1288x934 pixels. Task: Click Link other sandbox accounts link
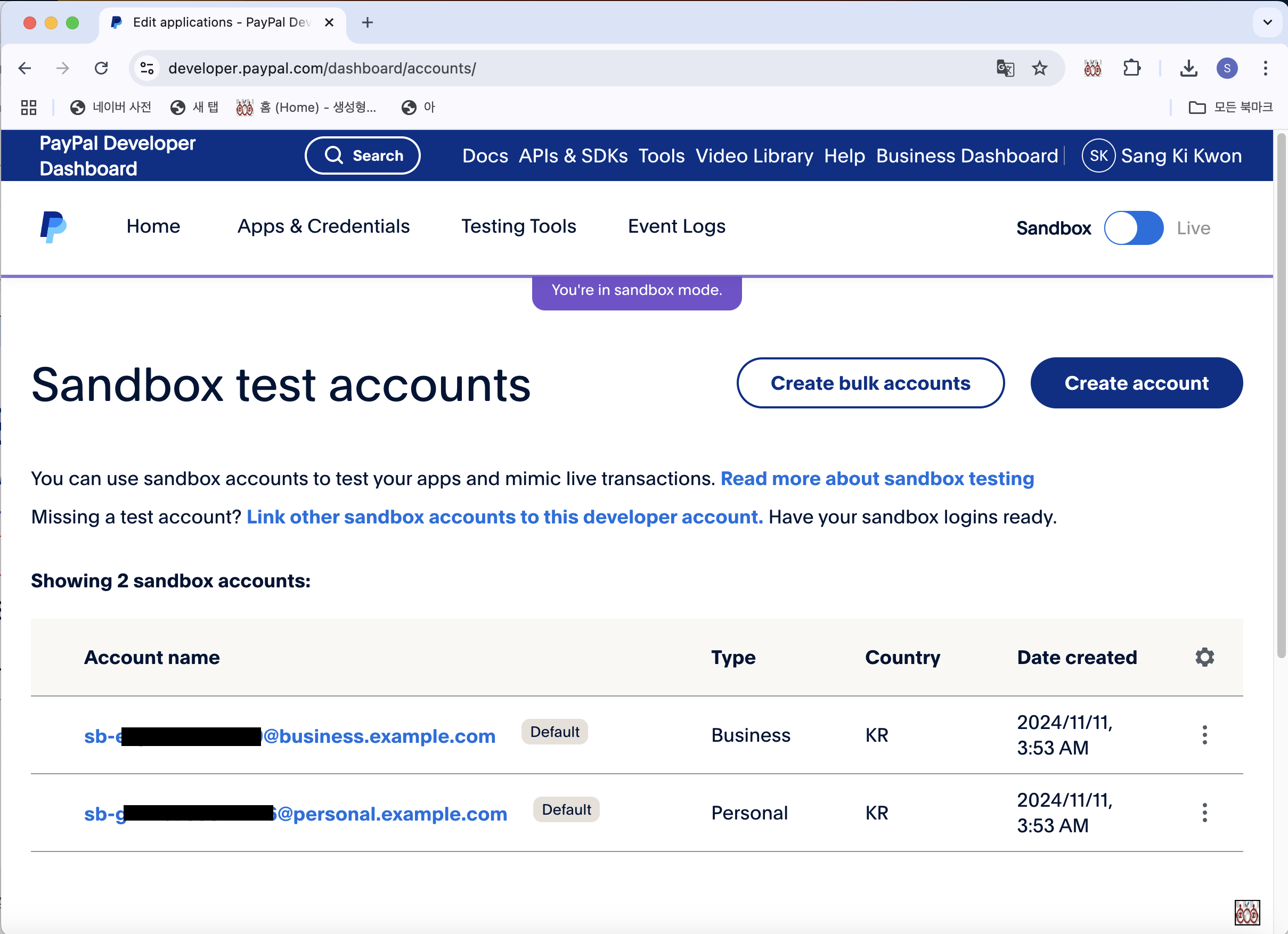pos(504,517)
